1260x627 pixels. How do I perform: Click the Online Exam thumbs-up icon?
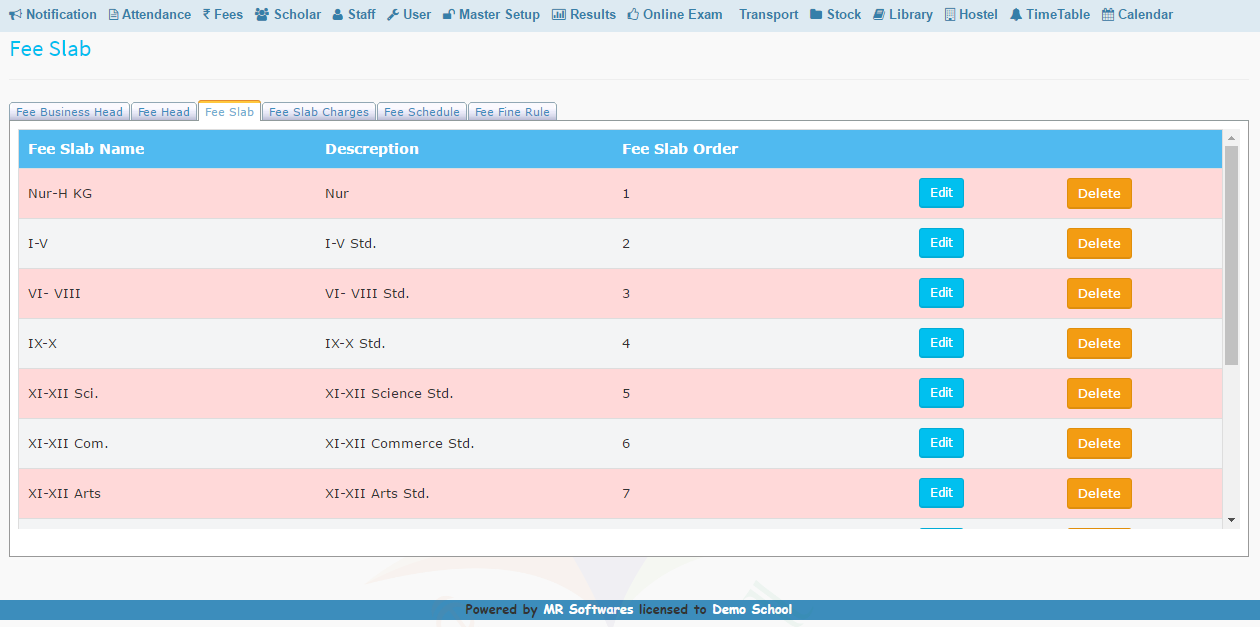tap(633, 15)
